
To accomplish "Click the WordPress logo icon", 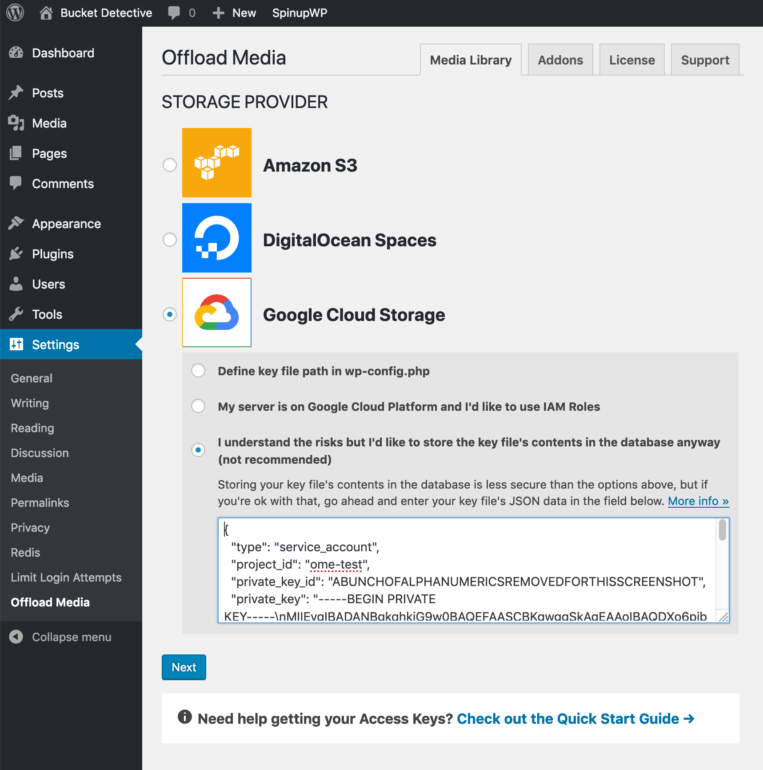I will click(x=15, y=13).
